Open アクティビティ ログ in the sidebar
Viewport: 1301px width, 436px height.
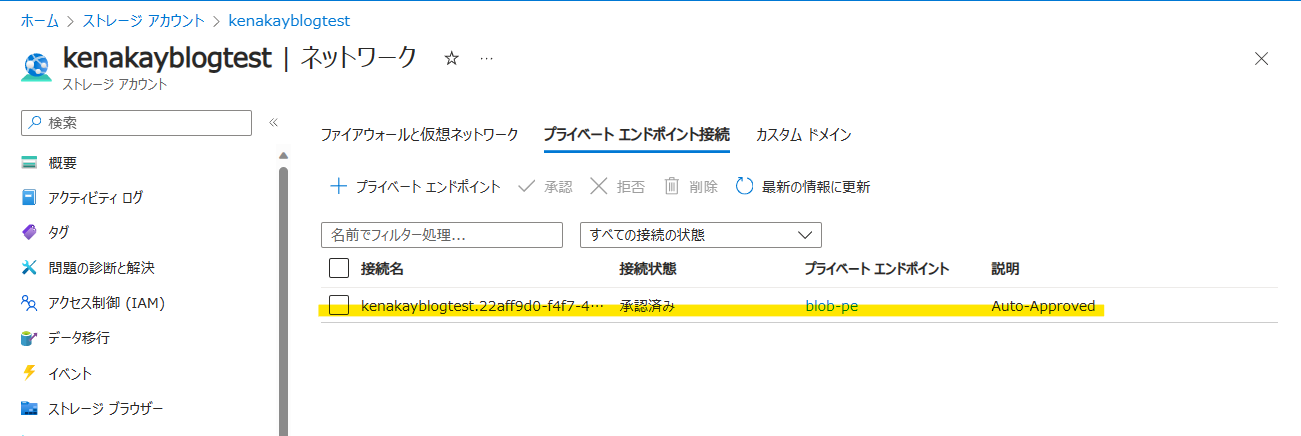click(96, 198)
